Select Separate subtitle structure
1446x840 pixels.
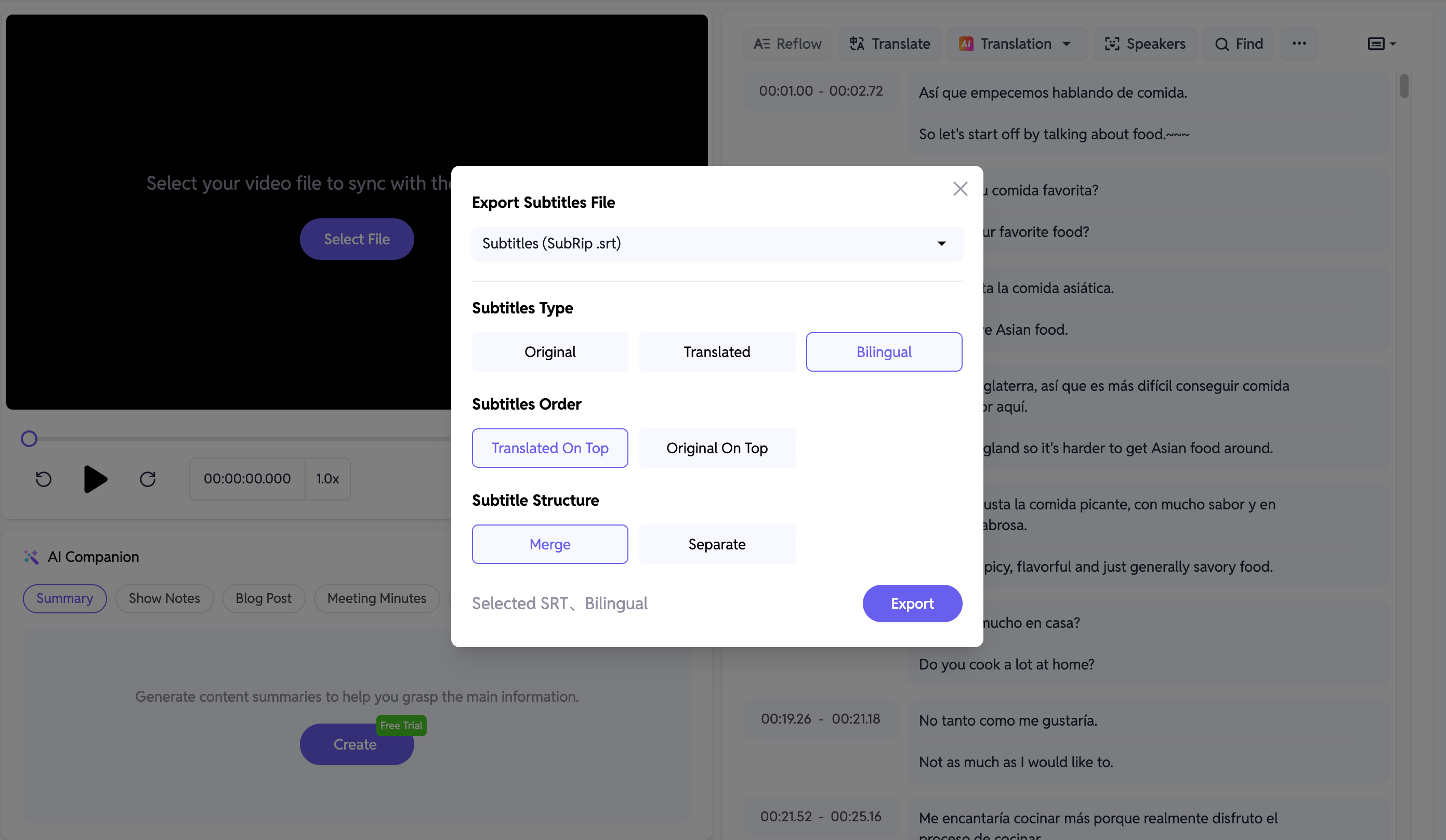717,544
